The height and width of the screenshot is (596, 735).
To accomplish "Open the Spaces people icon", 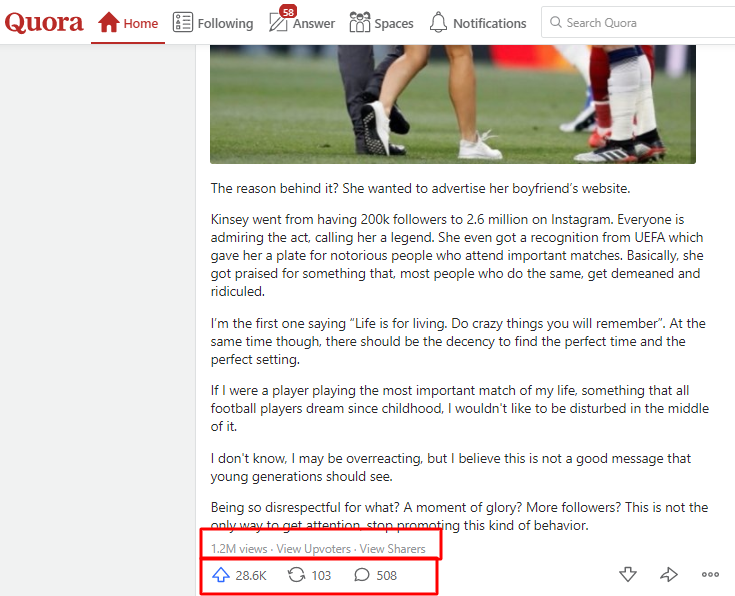I will 360,22.
